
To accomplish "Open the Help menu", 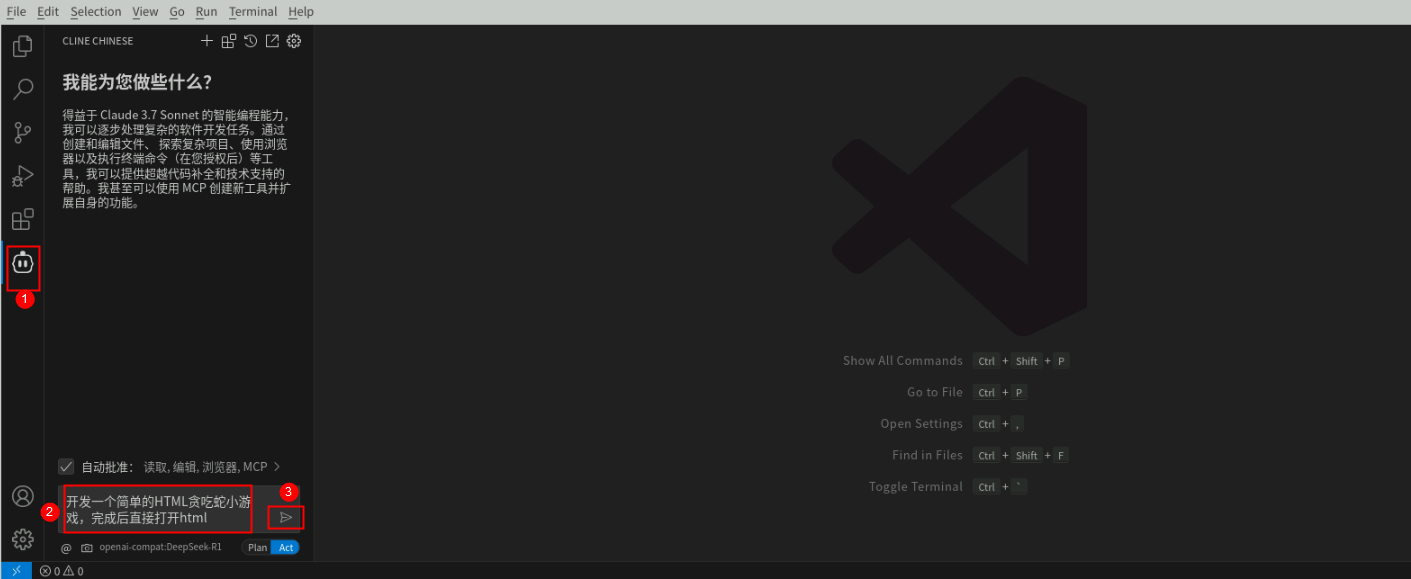I will [301, 12].
